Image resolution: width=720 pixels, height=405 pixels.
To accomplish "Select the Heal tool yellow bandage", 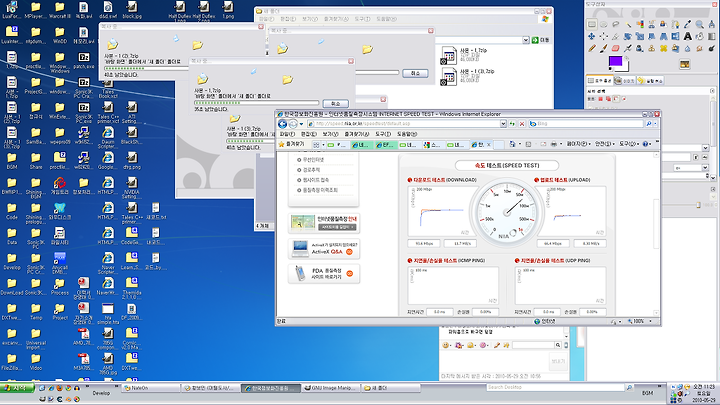I will (664, 48).
